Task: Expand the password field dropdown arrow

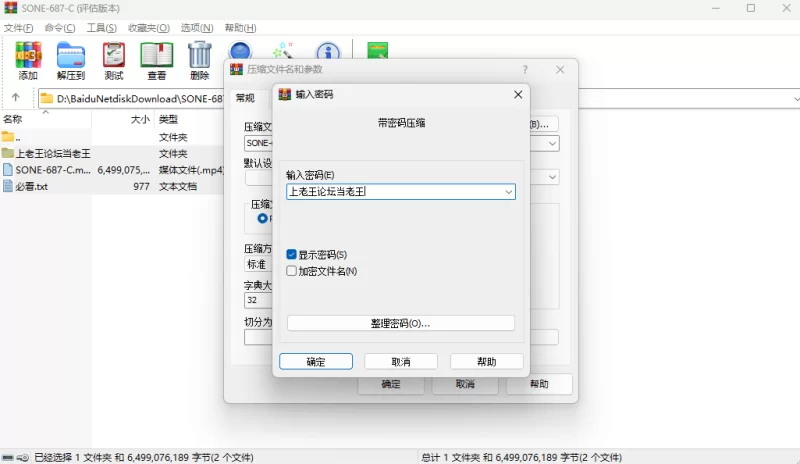Action: (x=508, y=192)
